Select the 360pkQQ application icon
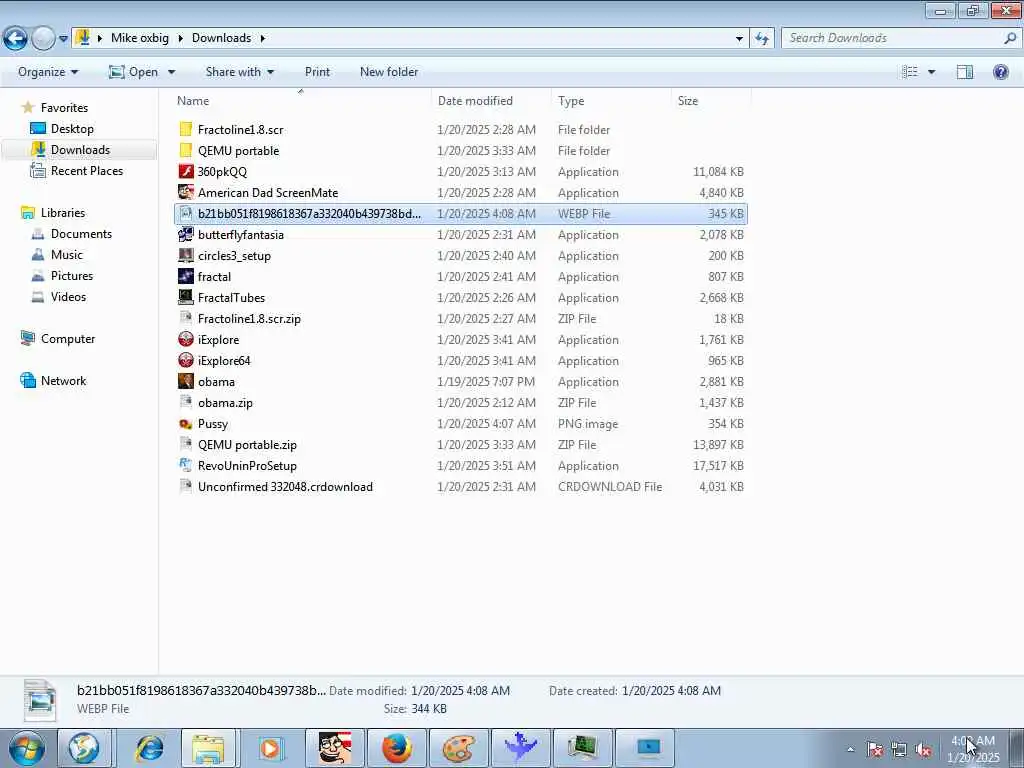Viewport: 1024px width, 768px height. [x=186, y=171]
